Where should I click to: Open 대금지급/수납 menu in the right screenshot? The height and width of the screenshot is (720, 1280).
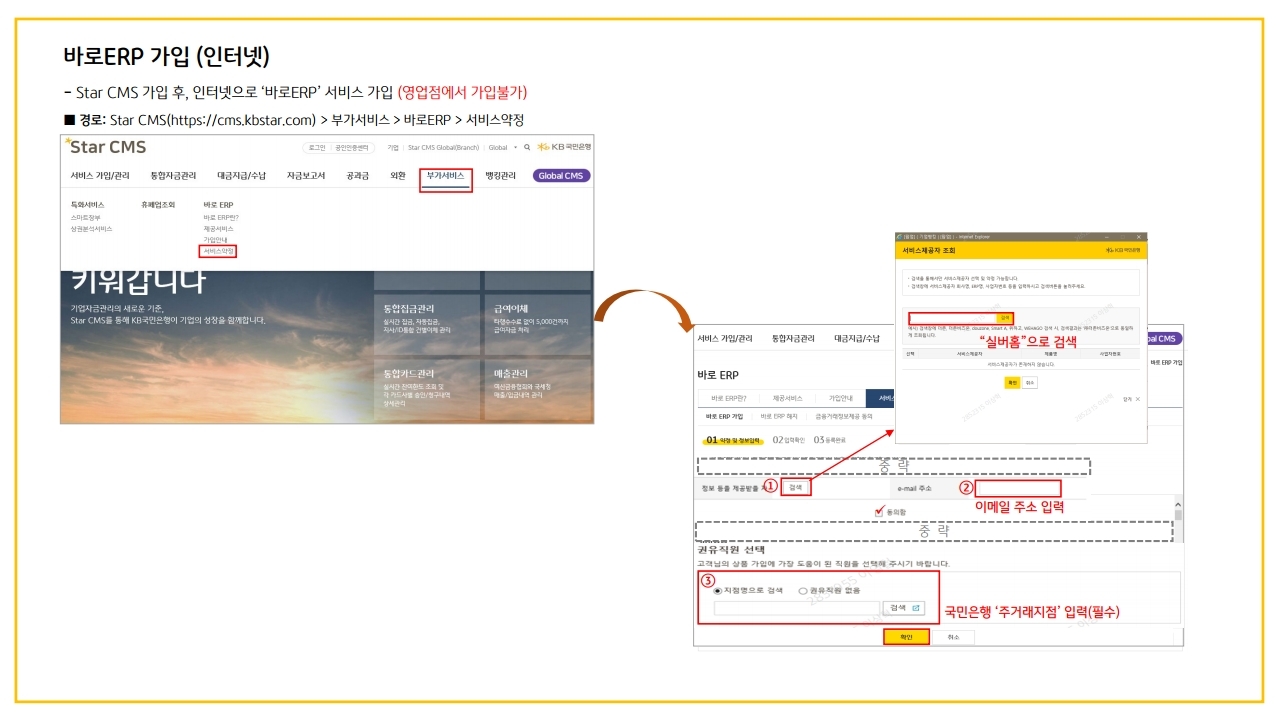[x=857, y=339]
